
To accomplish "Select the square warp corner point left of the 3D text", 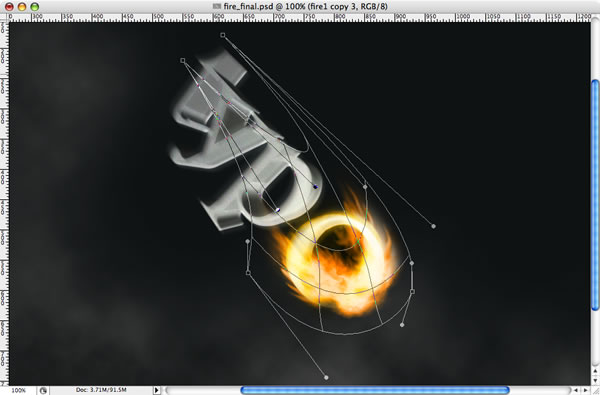I will tap(183, 60).
